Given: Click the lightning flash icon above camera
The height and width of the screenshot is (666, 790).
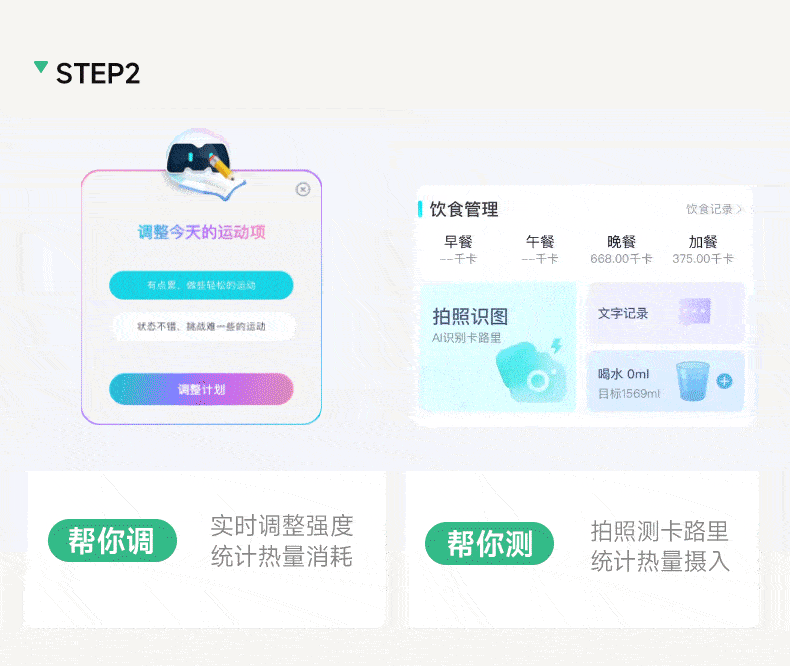Looking at the screenshot, I should click(x=556, y=346).
